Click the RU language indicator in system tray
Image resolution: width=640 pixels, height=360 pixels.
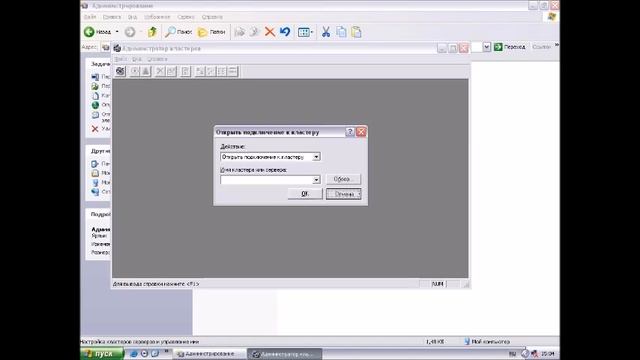tap(512, 354)
